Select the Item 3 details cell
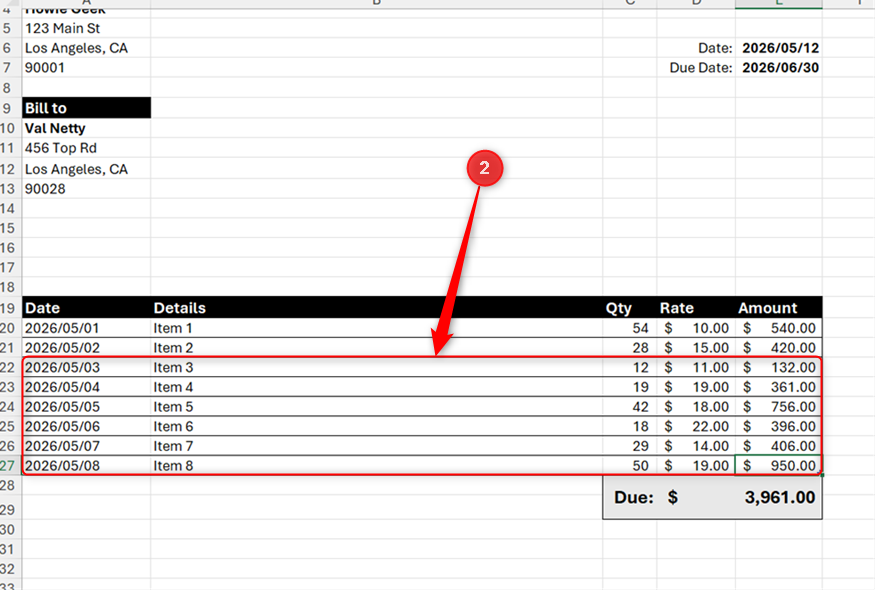The height and width of the screenshot is (590, 875). click(377, 367)
